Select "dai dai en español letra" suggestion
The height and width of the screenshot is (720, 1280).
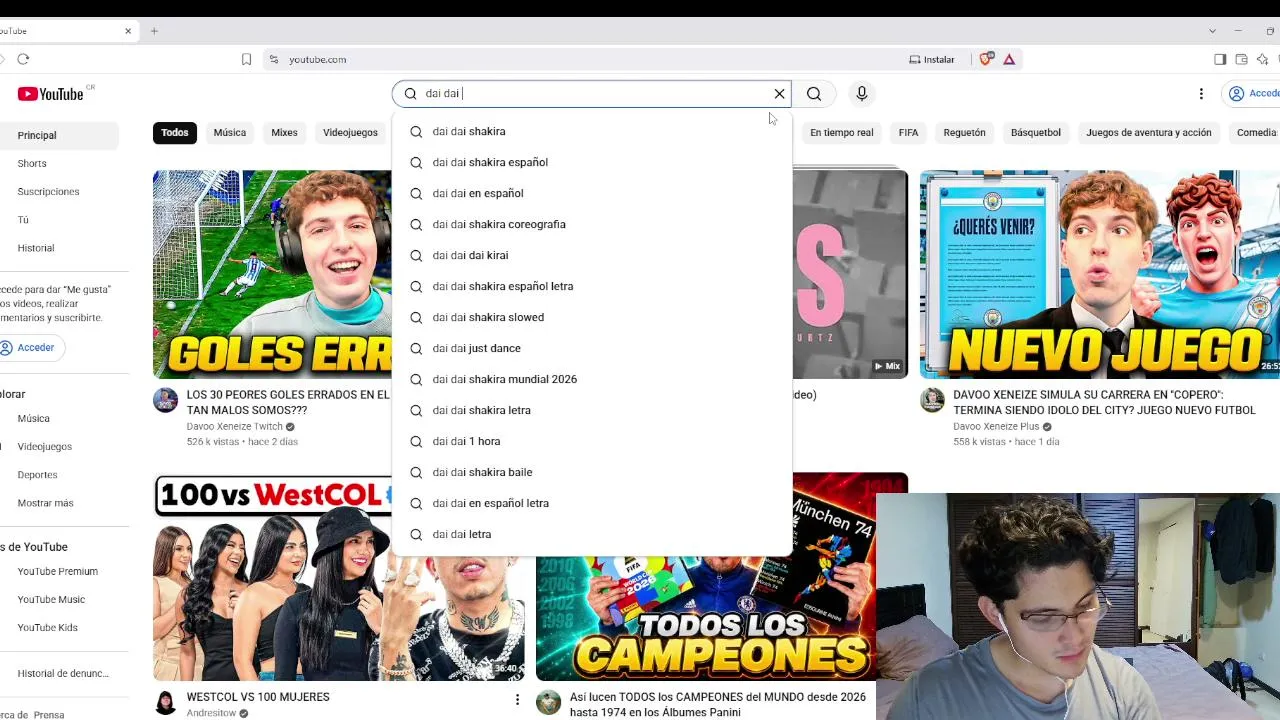click(x=592, y=503)
